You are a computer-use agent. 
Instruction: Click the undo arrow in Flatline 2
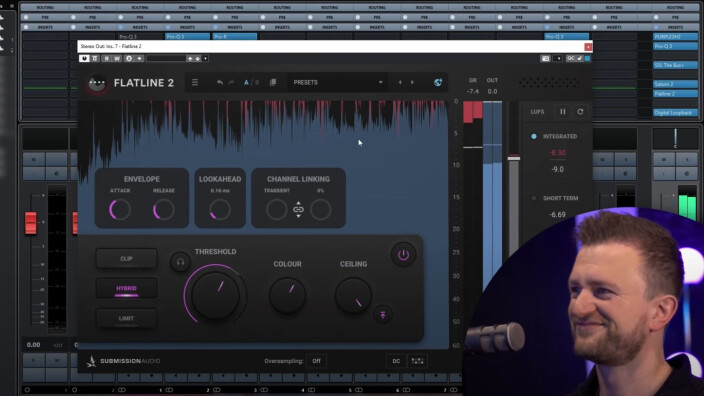[x=220, y=83]
